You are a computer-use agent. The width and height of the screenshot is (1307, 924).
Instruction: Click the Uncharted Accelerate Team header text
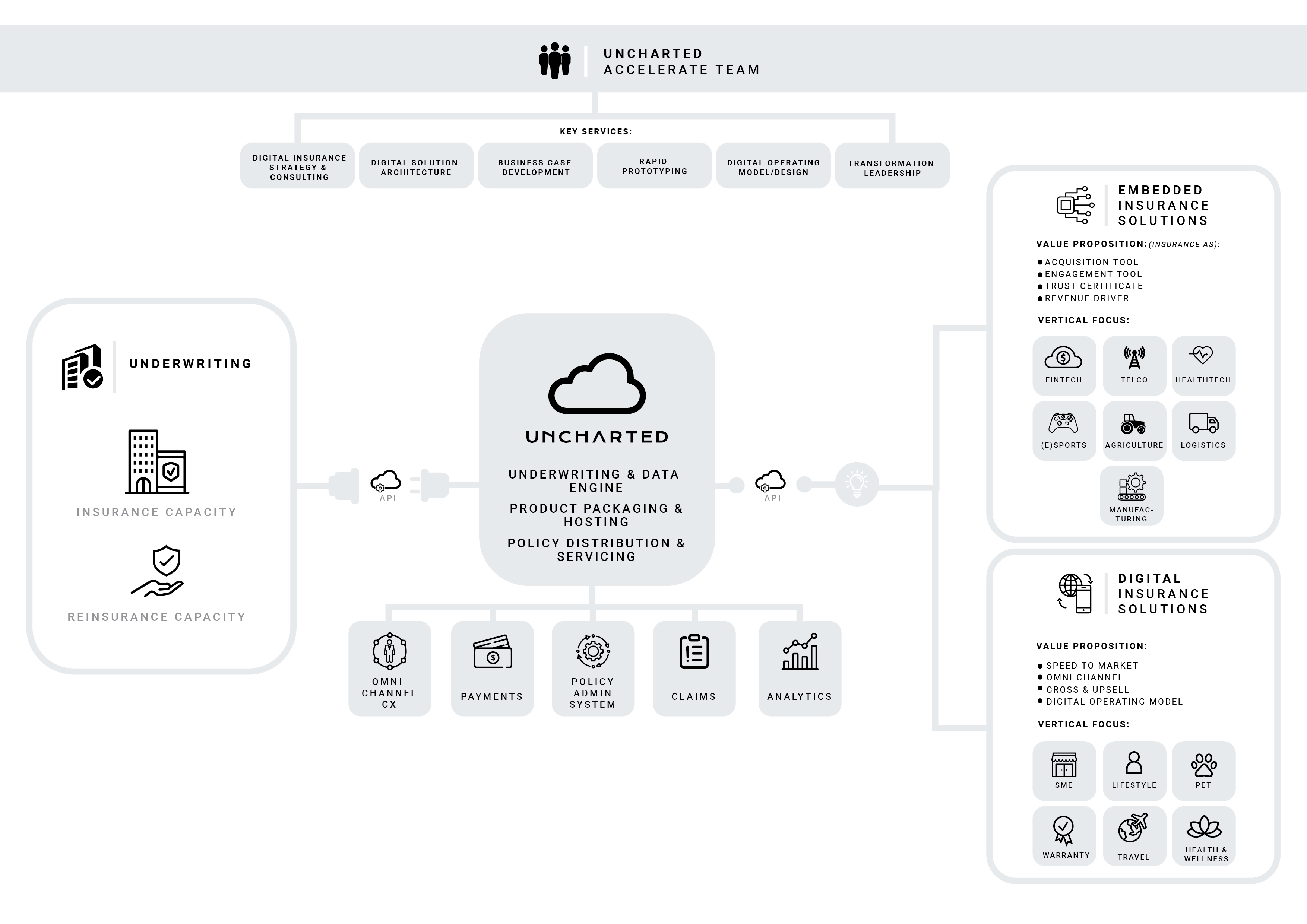681,61
